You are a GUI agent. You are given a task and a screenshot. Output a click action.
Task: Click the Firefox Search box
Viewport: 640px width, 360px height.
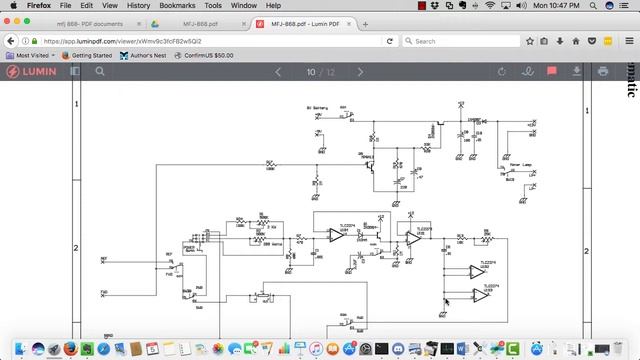click(461, 41)
